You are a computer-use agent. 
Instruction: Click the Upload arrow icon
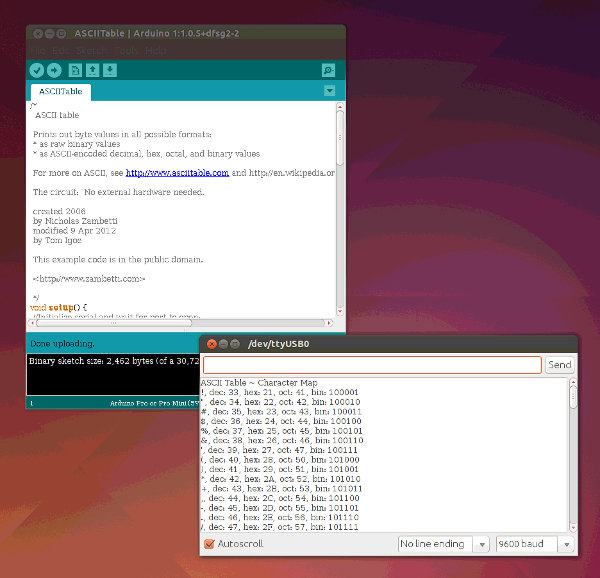tap(54, 70)
